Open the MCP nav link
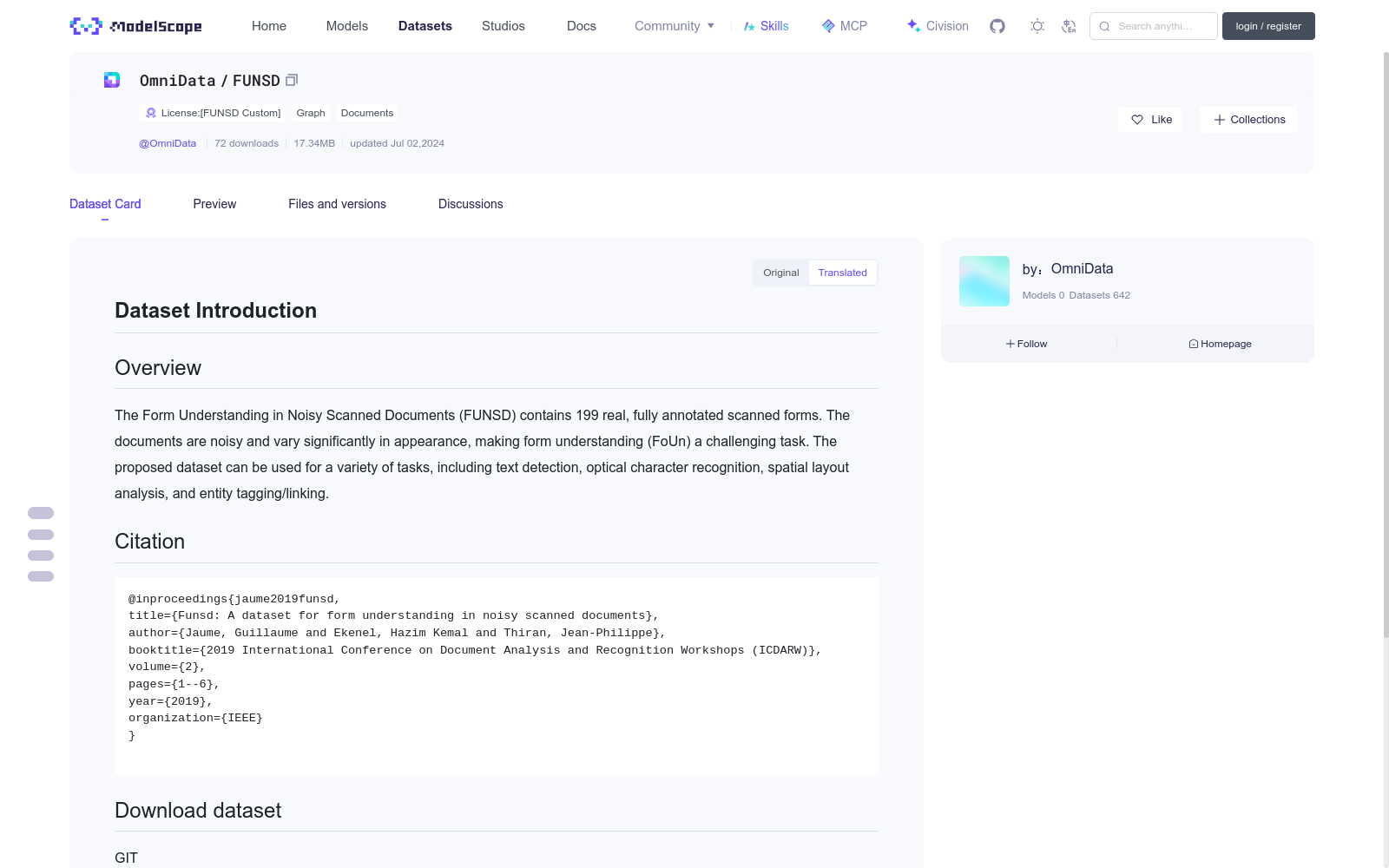 click(845, 26)
